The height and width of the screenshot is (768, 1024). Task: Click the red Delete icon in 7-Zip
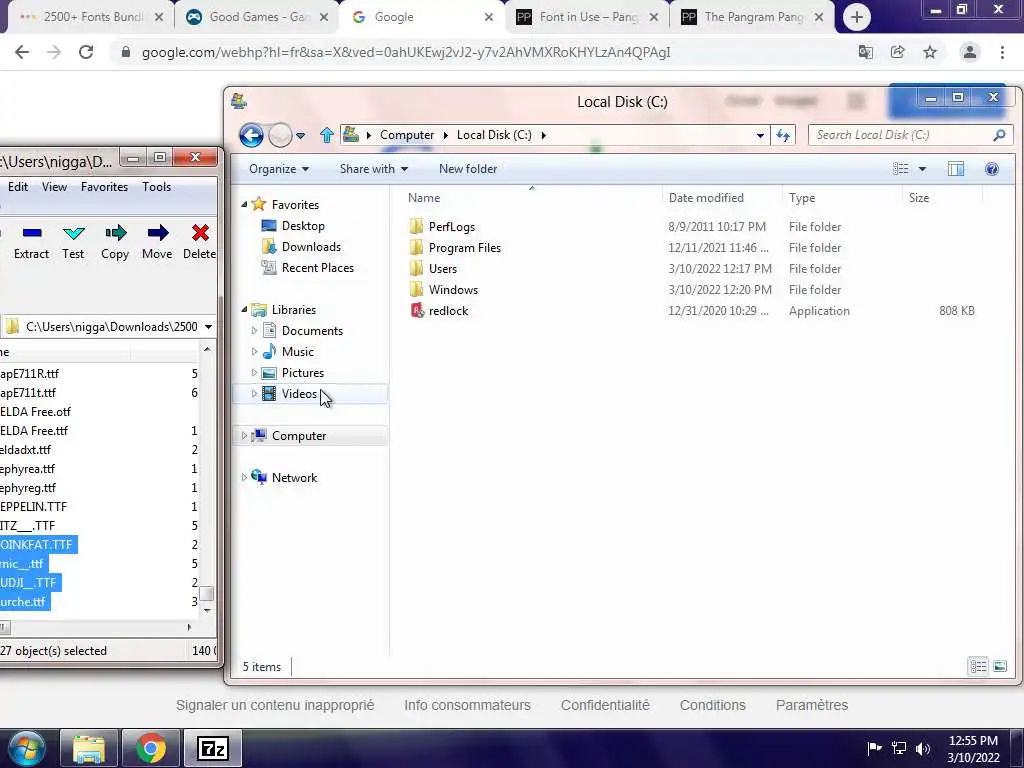point(200,233)
